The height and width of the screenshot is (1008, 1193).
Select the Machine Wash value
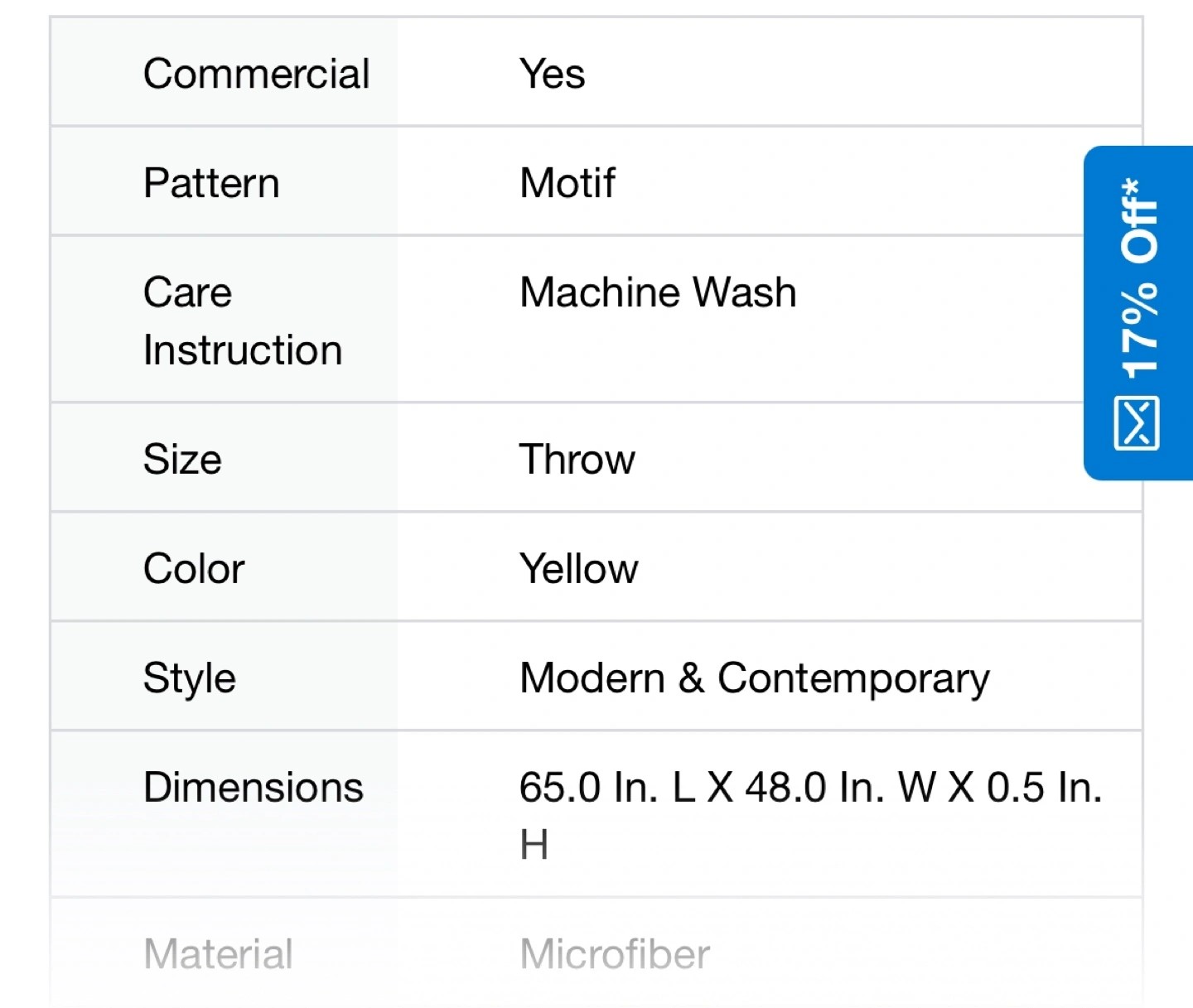[658, 292]
